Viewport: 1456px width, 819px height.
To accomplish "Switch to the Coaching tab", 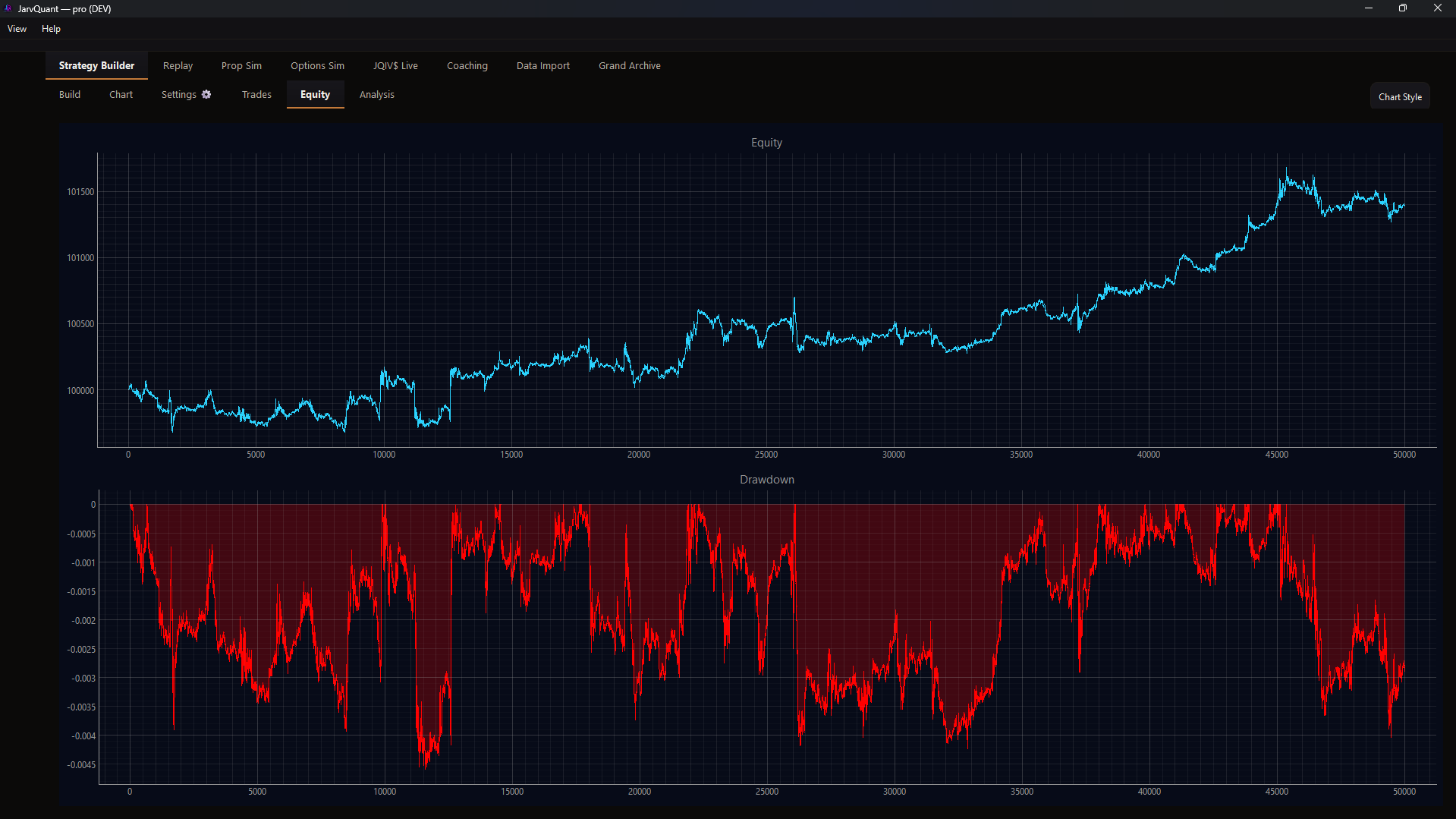I will pos(467,65).
